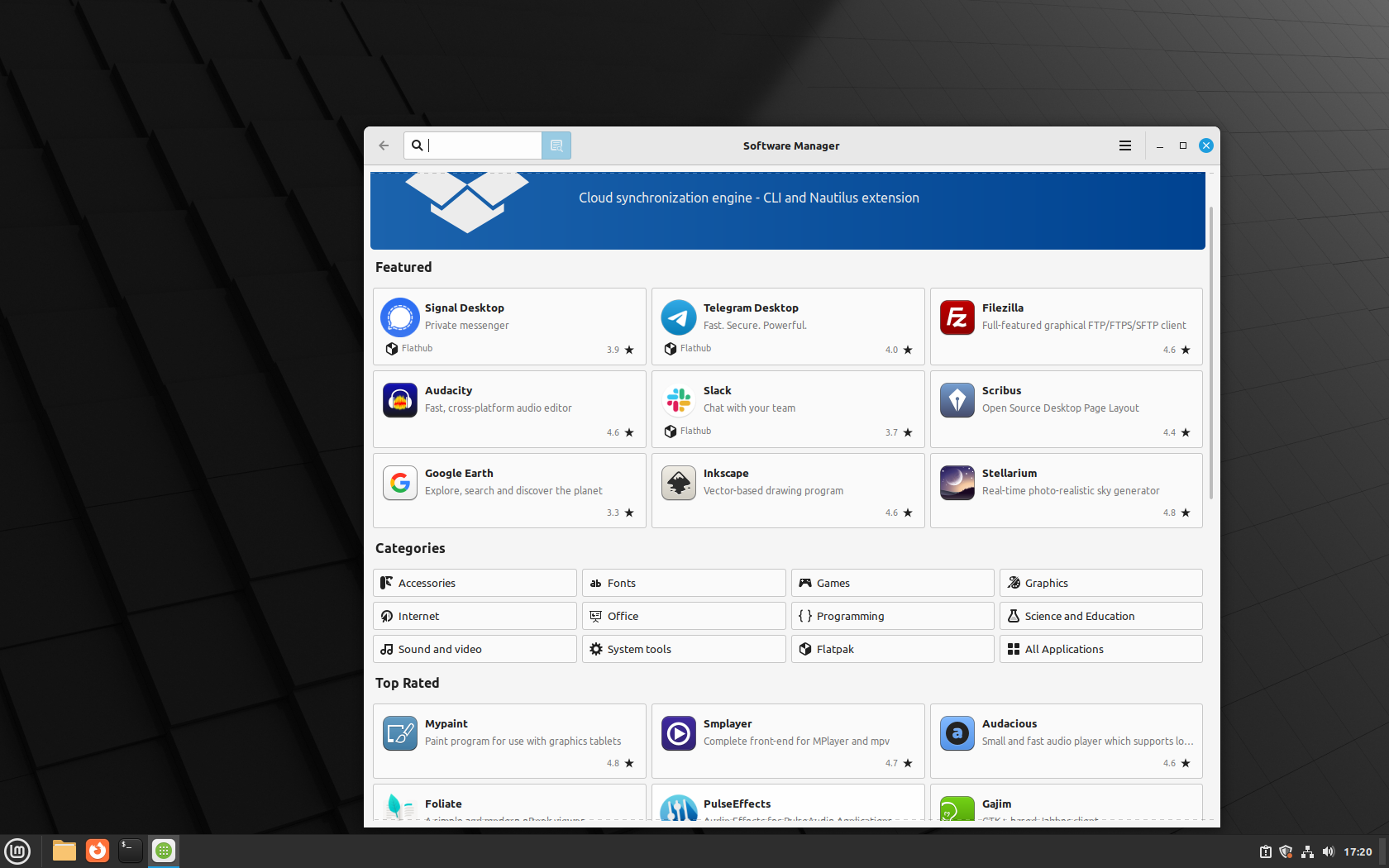Viewport: 1389px width, 868px height.
Task: Open the Telegram Desktop paper plane icon
Action: point(679,317)
